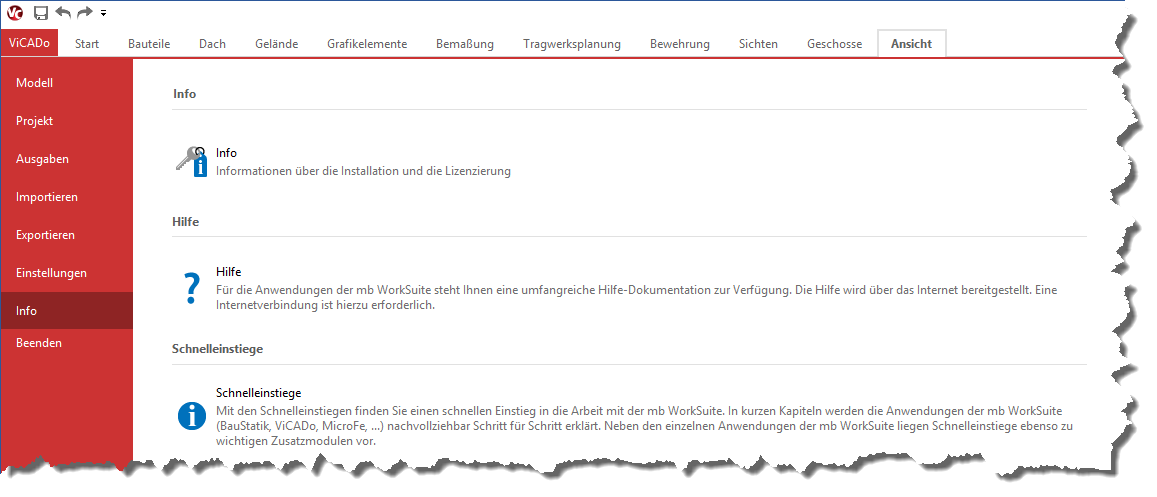This screenshot has height=497, width=1157.
Task: Click the 'Informationen über die Installation' description text
Action: 363,171
